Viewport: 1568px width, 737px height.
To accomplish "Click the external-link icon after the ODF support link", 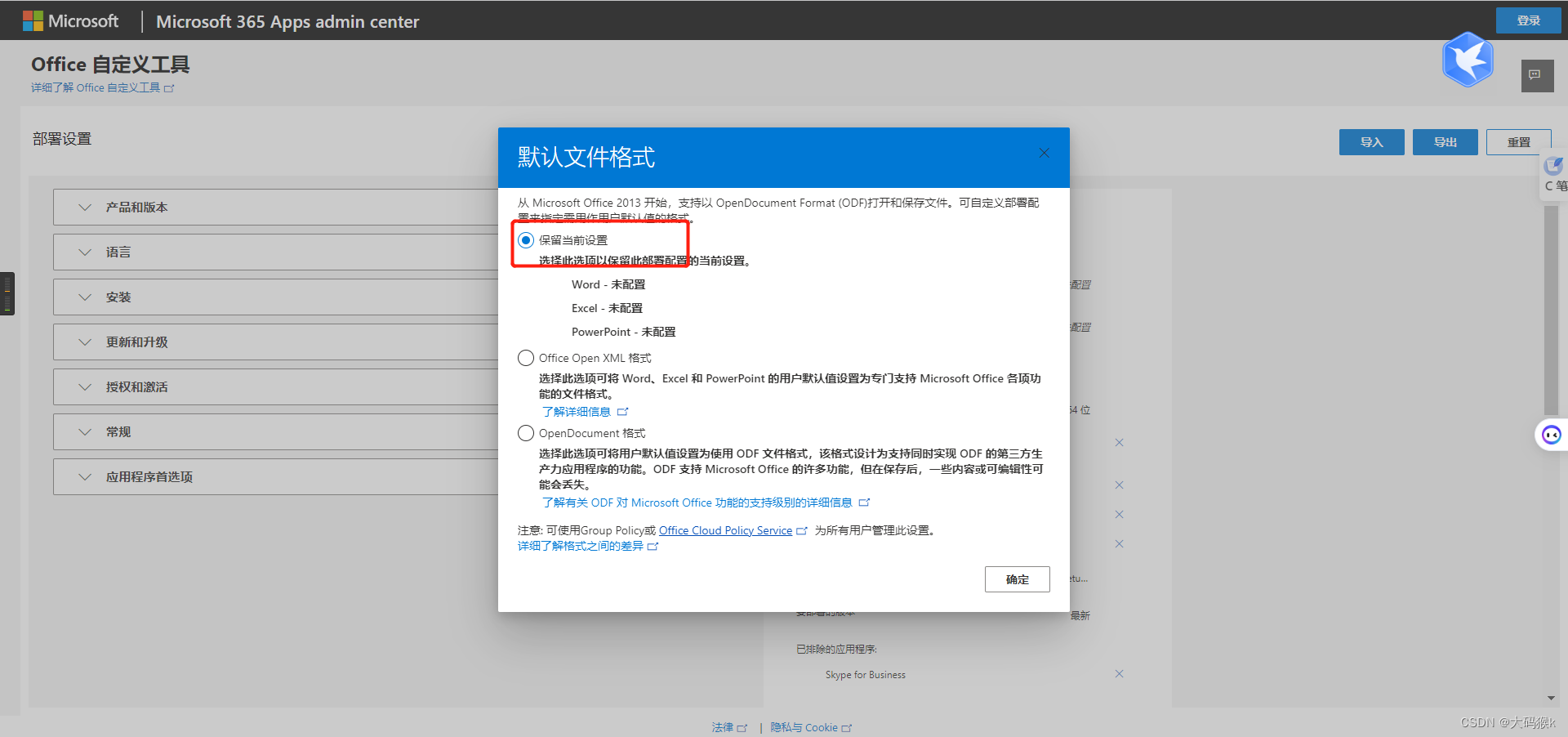I will pyautogui.click(x=864, y=502).
